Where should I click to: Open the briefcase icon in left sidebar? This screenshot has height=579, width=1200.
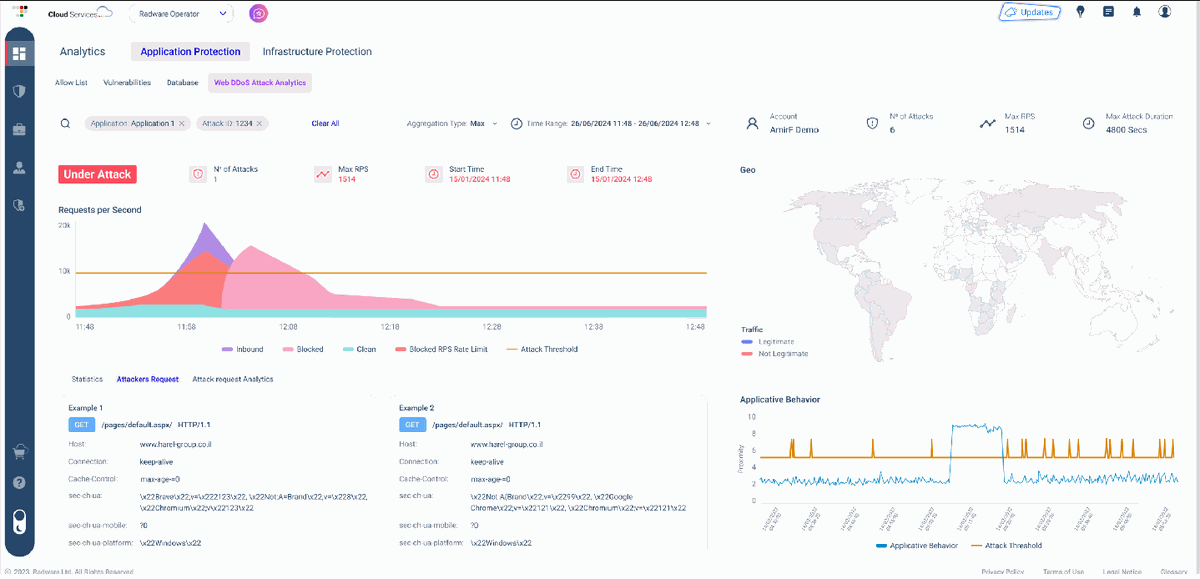19,129
